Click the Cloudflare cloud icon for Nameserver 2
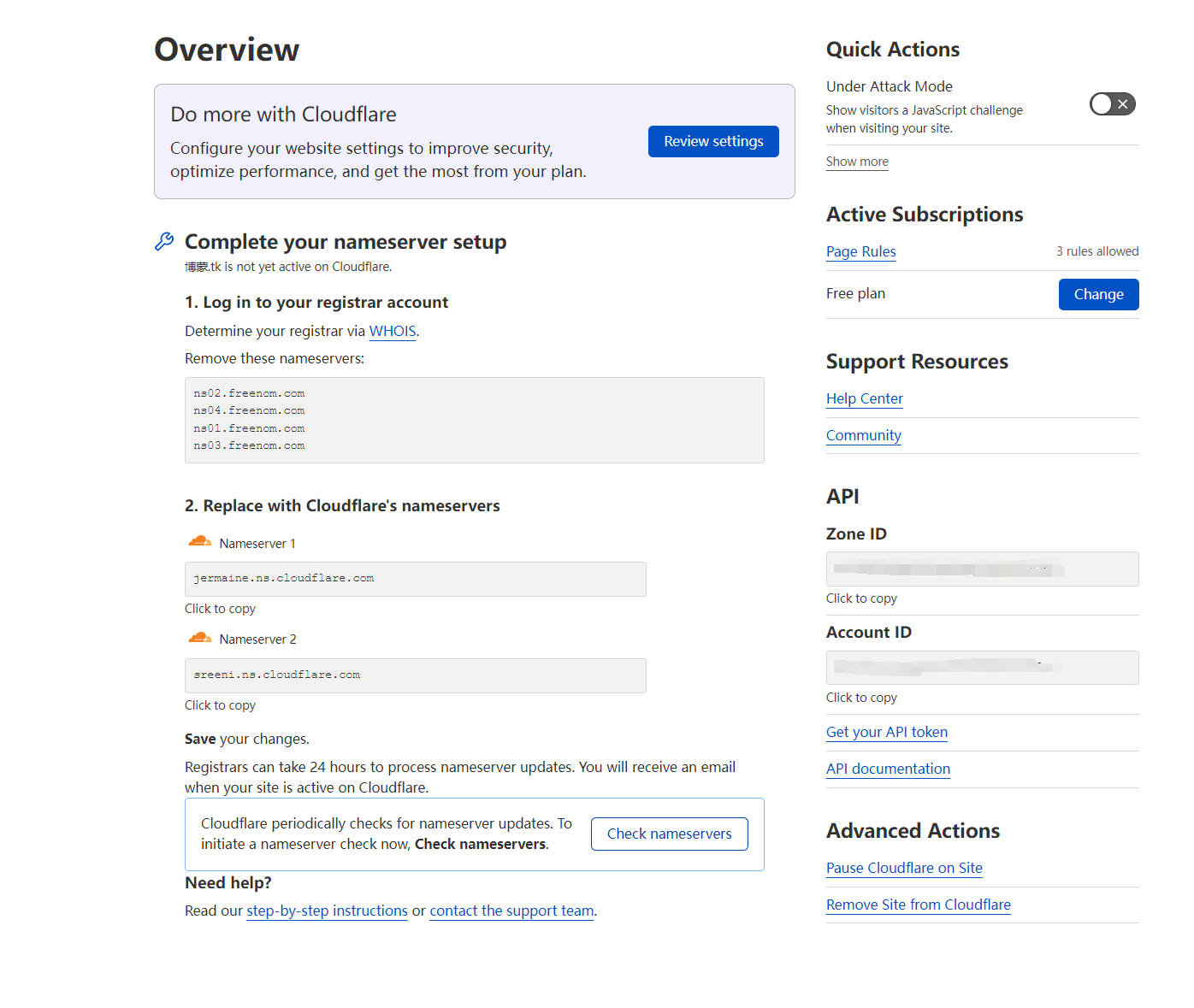The width and height of the screenshot is (1194, 1008). 200,638
